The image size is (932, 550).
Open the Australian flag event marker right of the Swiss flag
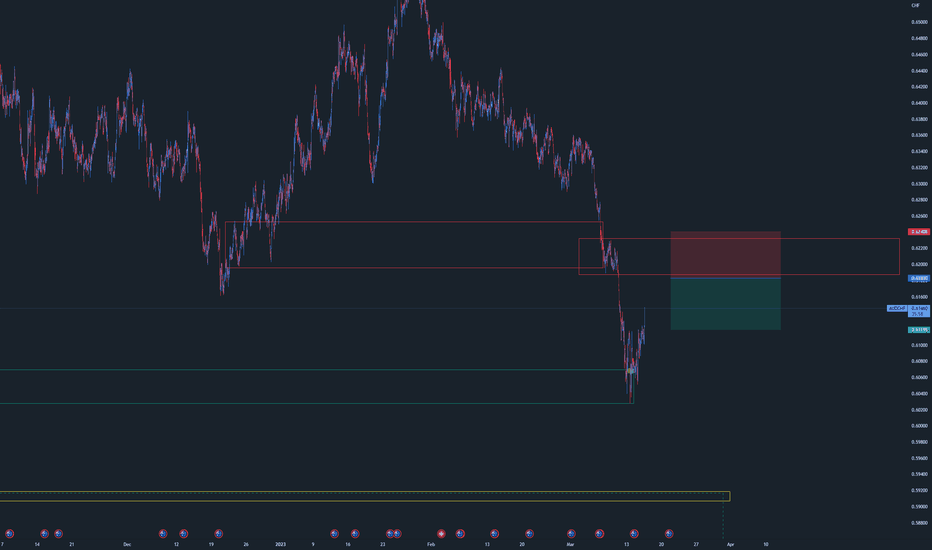tap(459, 534)
